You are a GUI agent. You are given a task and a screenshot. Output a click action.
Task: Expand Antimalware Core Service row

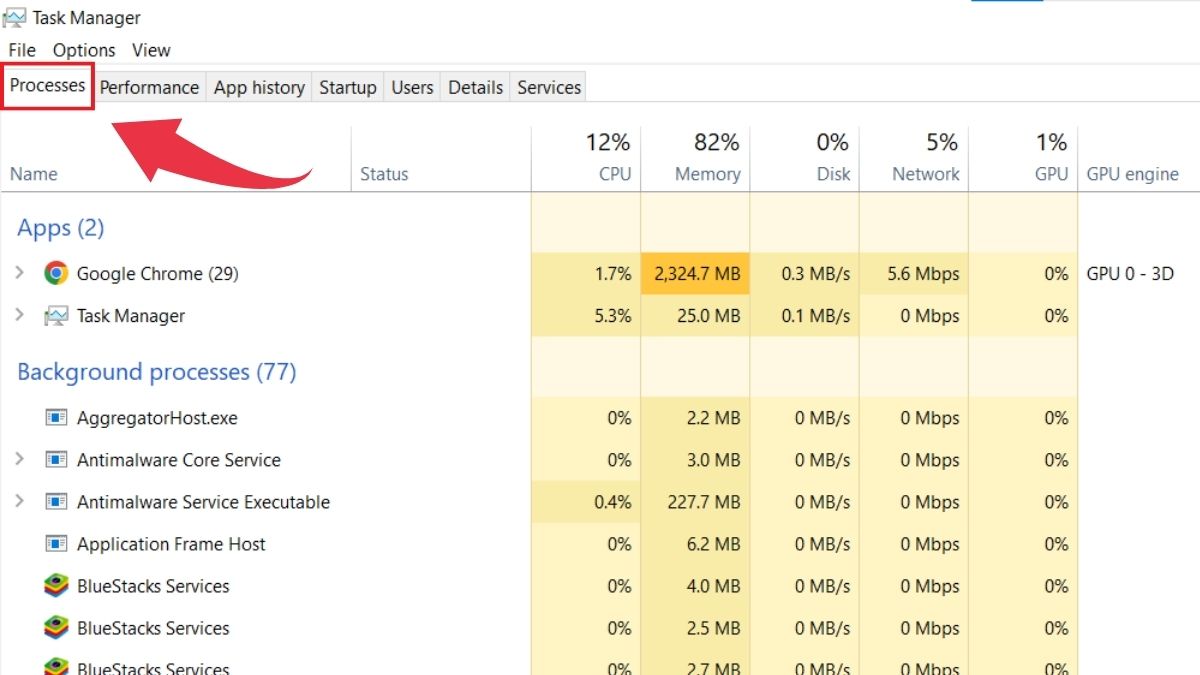coord(19,459)
